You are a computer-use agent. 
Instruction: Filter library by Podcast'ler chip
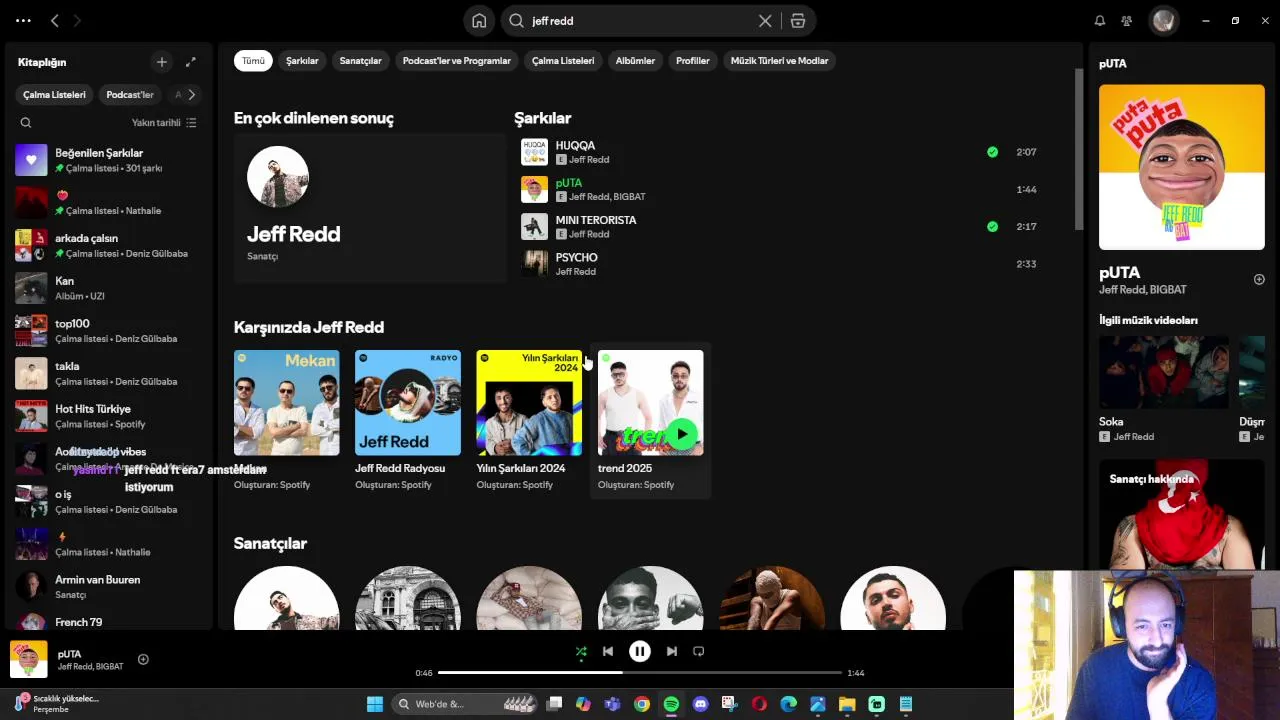(130, 95)
